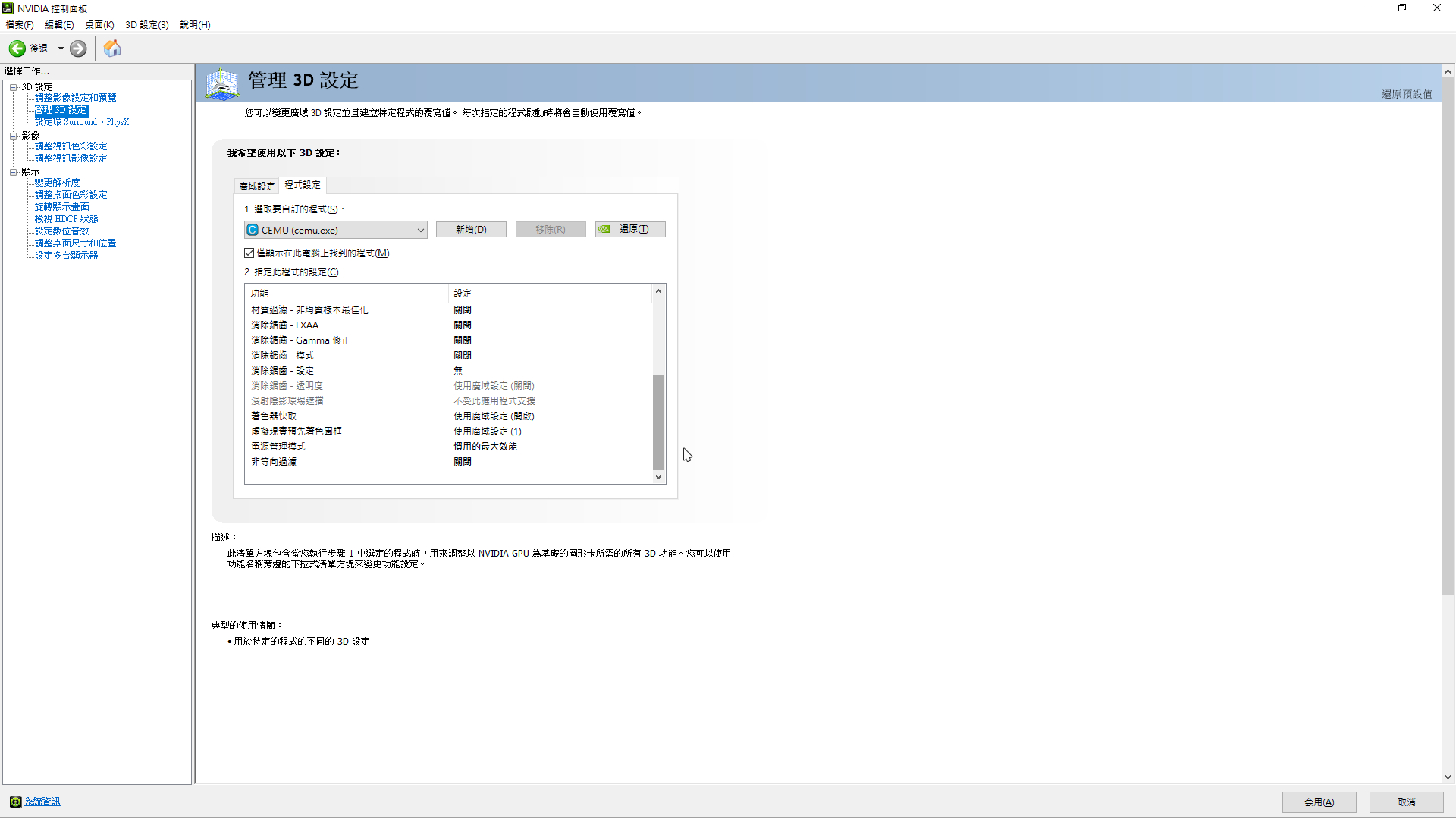Collapse the 3D 設定 tree node

(13, 87)
